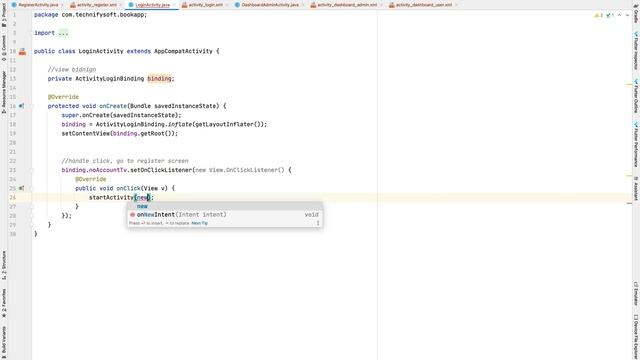Open the Gradle tool window

636,13
